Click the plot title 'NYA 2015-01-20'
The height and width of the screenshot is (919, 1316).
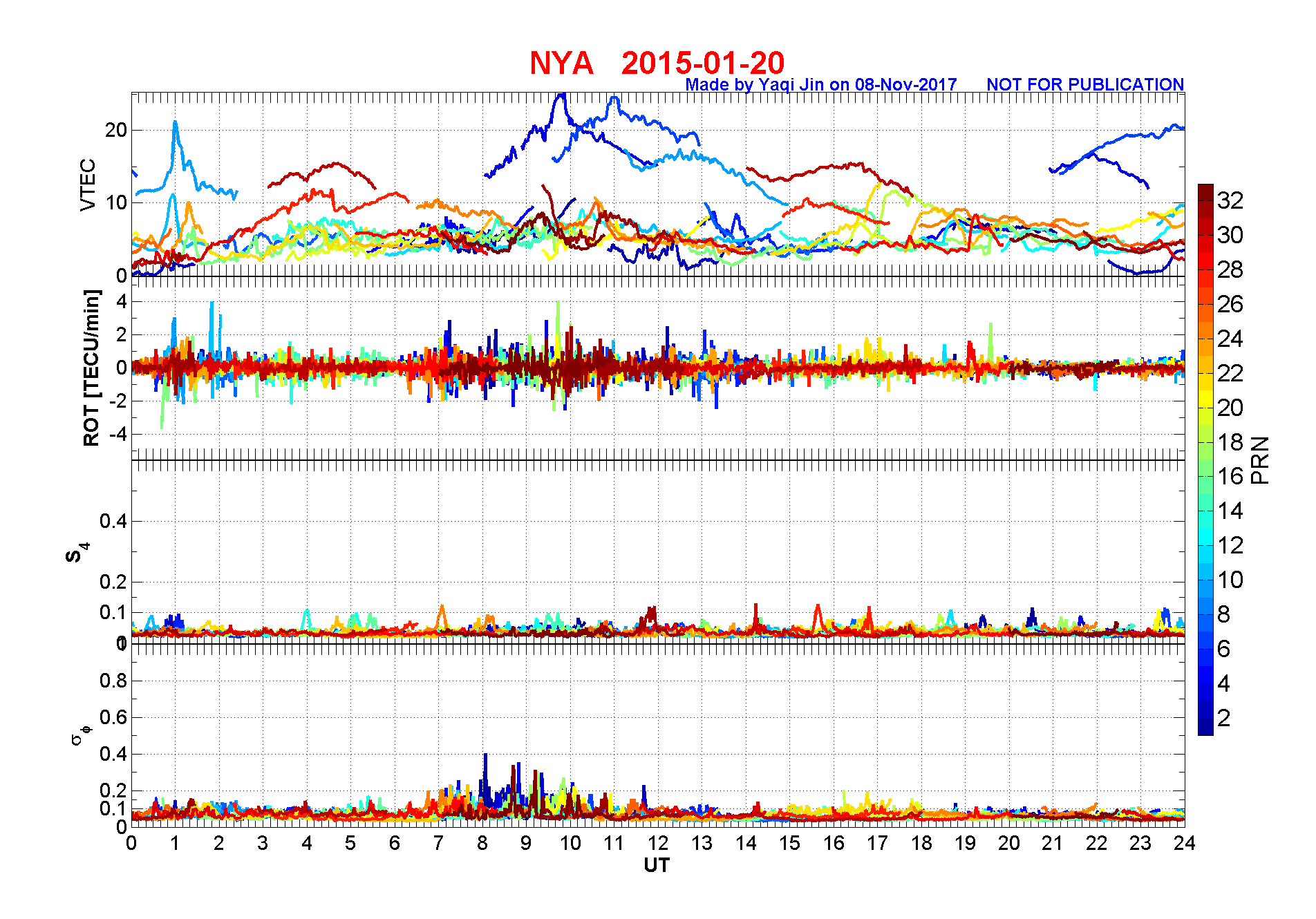point(657,63)
